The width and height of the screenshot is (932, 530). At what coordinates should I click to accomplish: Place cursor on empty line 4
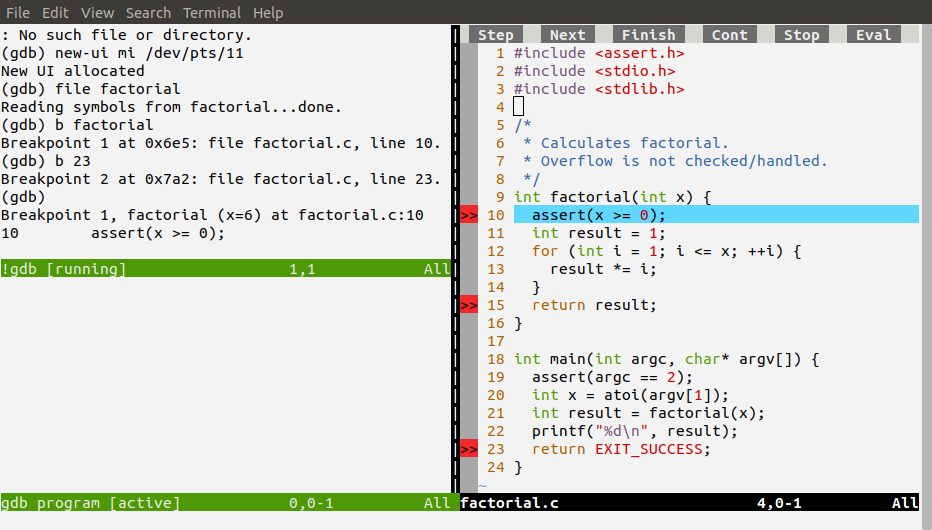(x=519, y=107)
